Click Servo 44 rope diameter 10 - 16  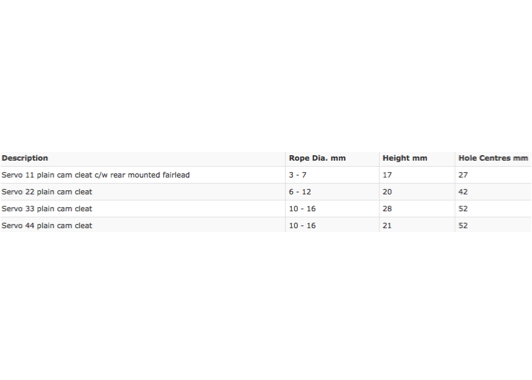(x=302, y=226)
